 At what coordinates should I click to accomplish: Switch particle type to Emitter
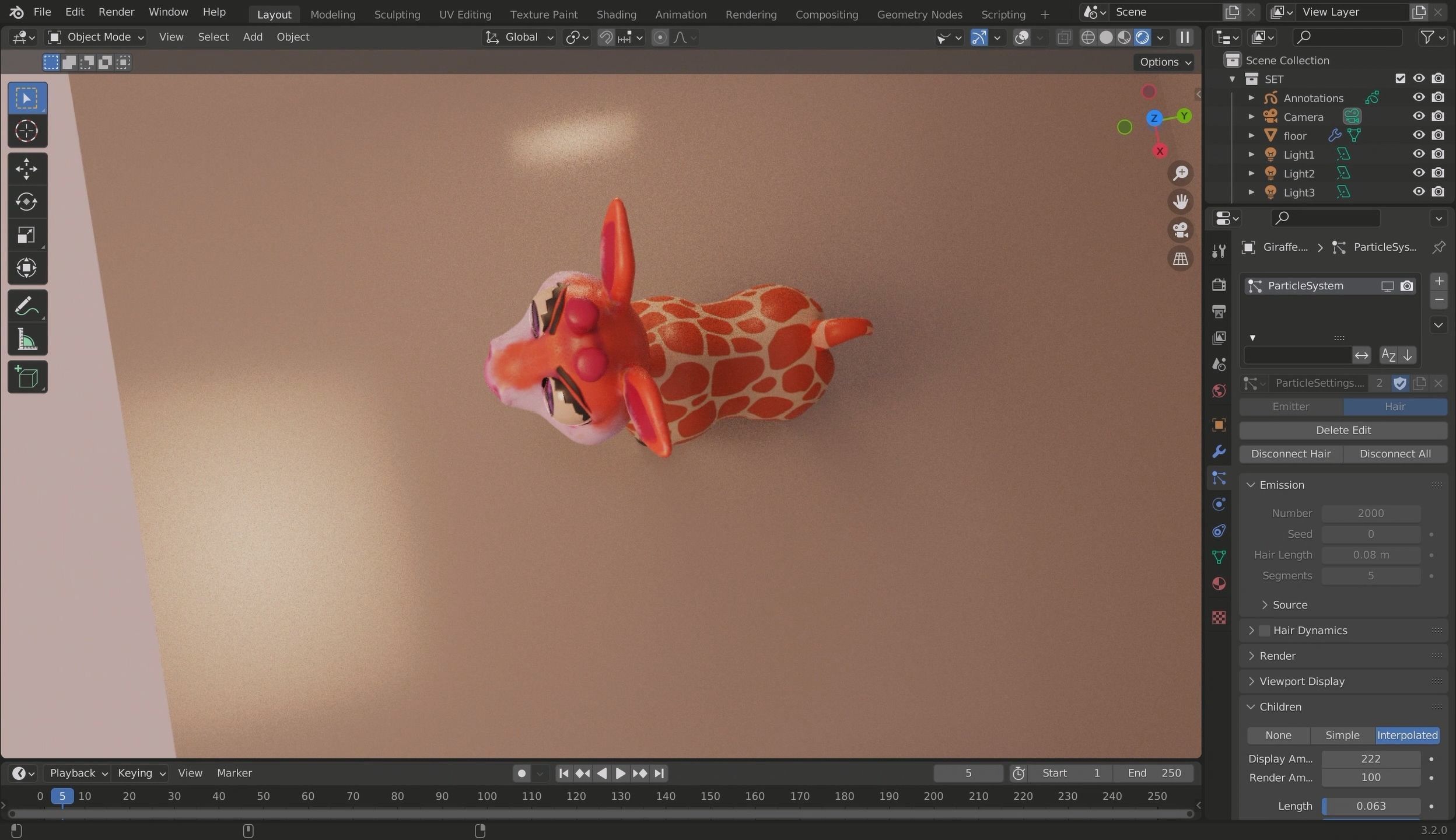(x=1291, y=407)
